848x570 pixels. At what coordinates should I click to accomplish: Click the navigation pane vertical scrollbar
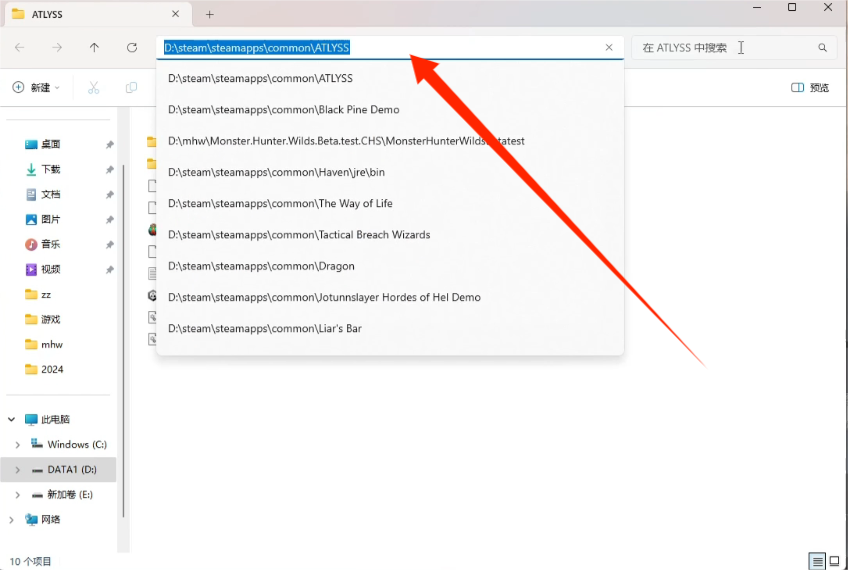click(x=123, y=340)
